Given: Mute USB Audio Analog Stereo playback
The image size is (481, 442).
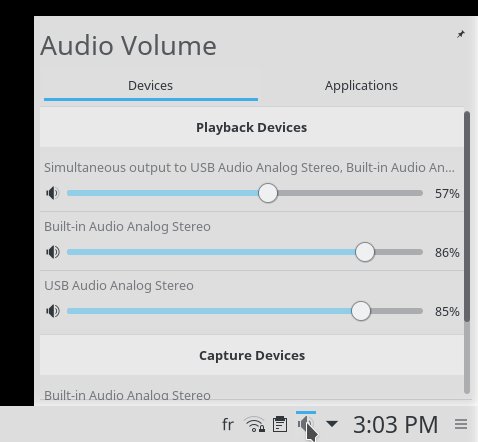Looking at the screenshot, I should (53, 311).
